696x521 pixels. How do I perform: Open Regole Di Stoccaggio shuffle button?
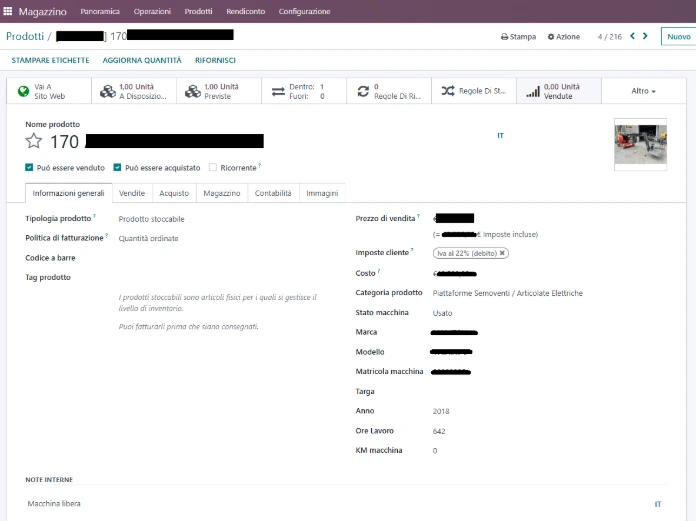tap(474, 91)
